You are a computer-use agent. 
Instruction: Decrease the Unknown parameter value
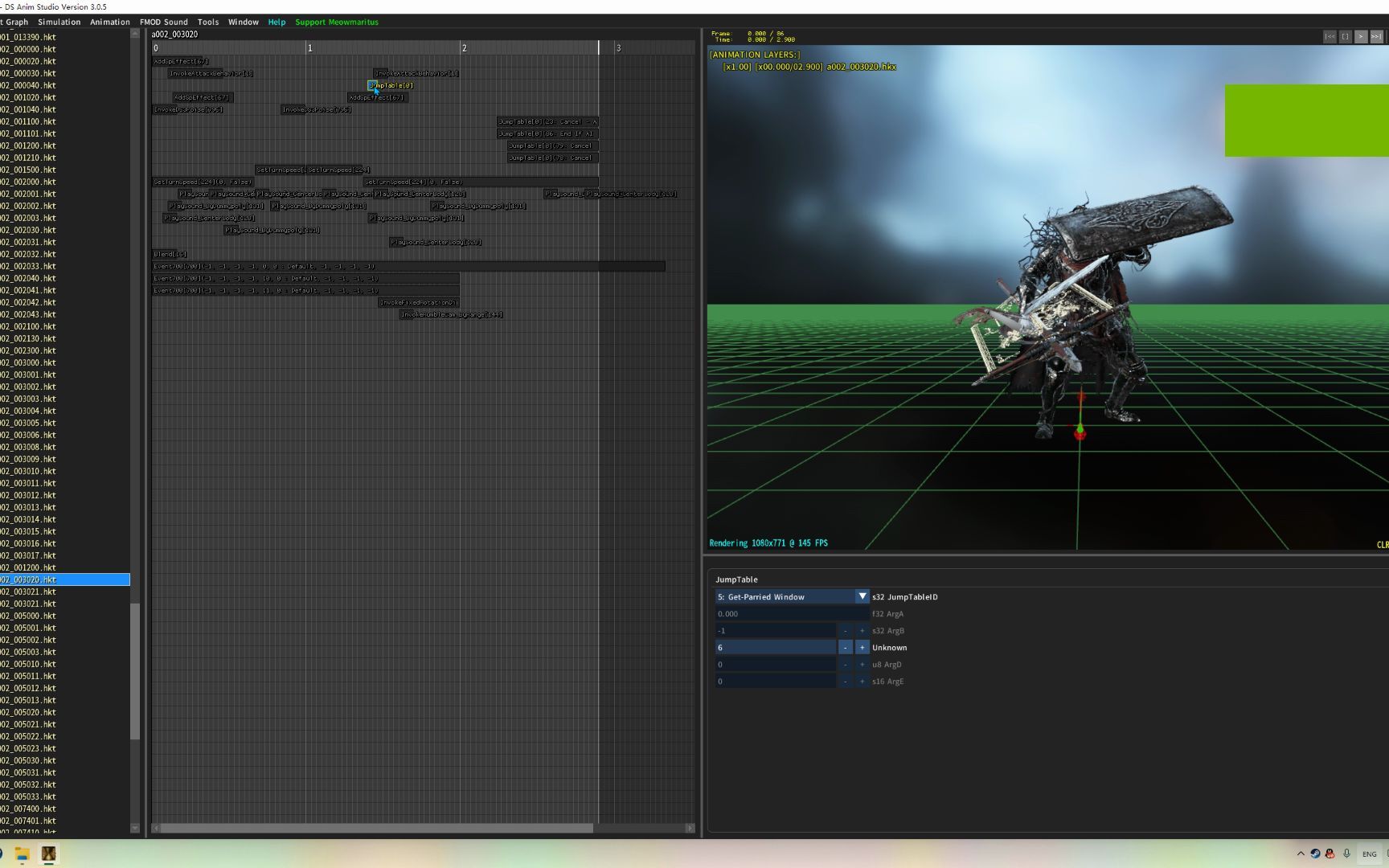pos(845,647)
